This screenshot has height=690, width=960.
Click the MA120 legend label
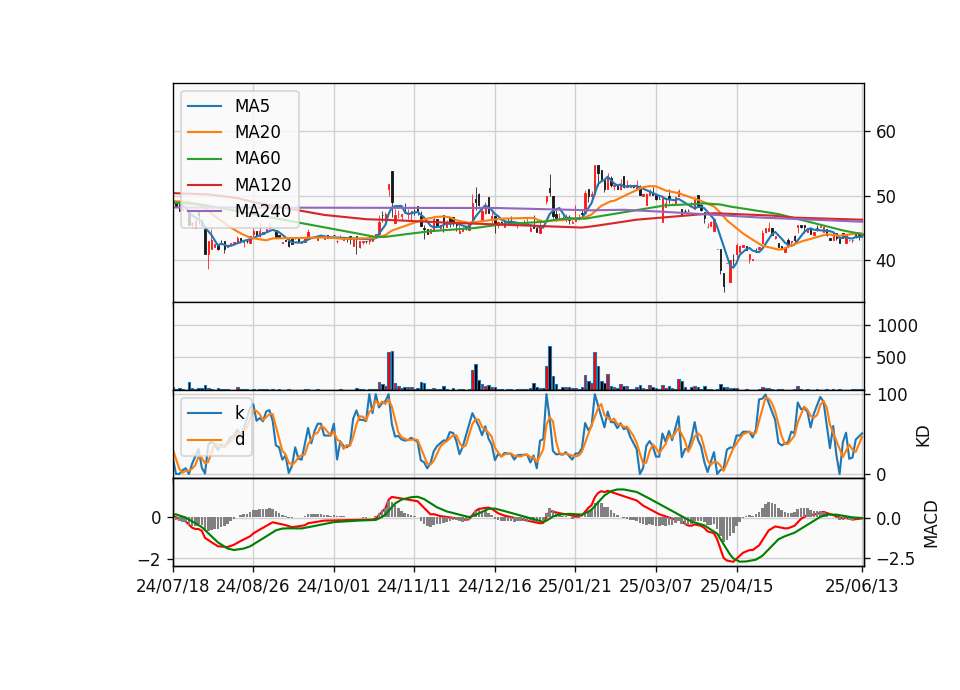click(x=263, y=185)
